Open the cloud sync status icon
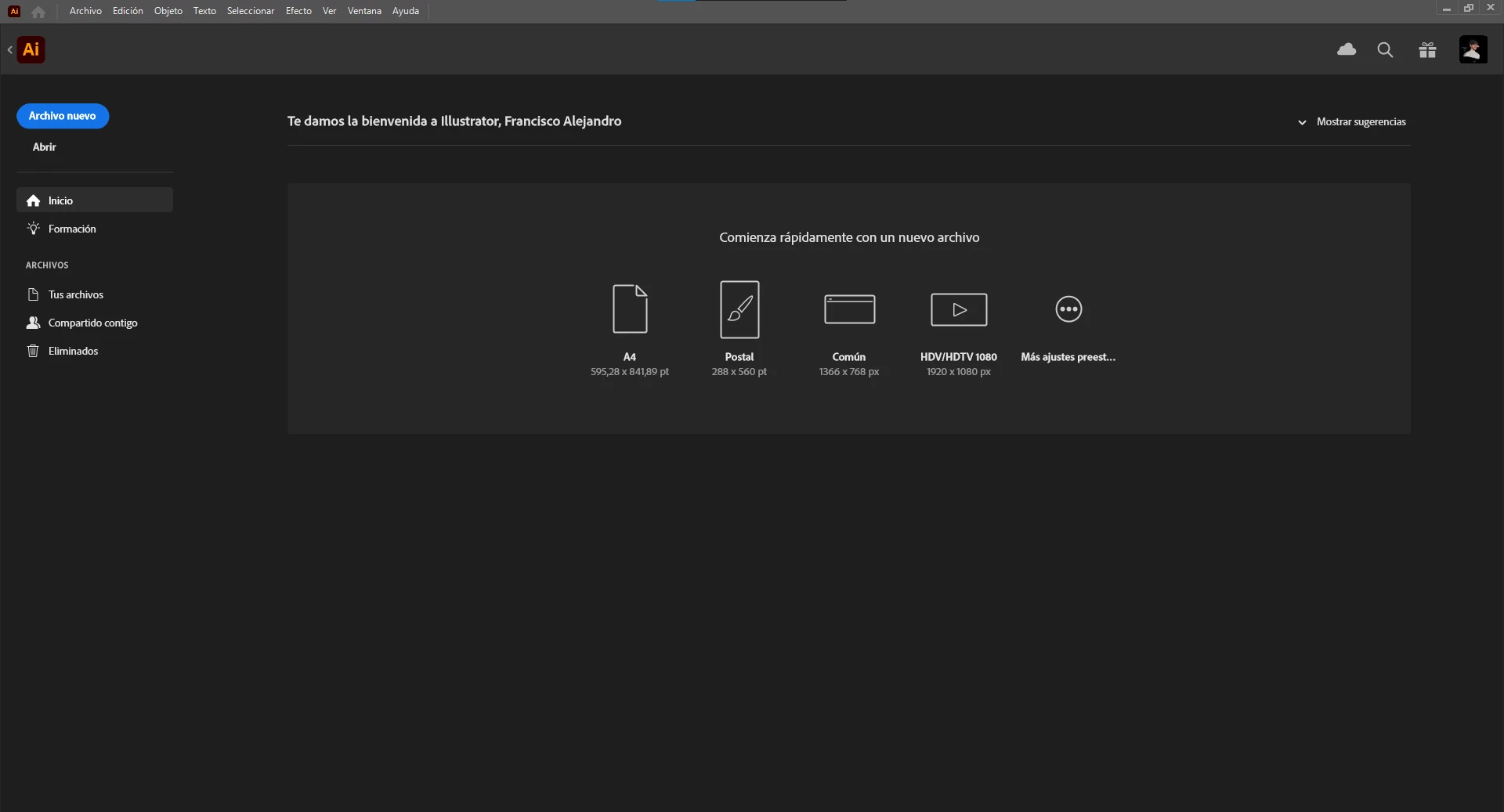The height and width of the screenshot is (812, 1504). 1347,49
